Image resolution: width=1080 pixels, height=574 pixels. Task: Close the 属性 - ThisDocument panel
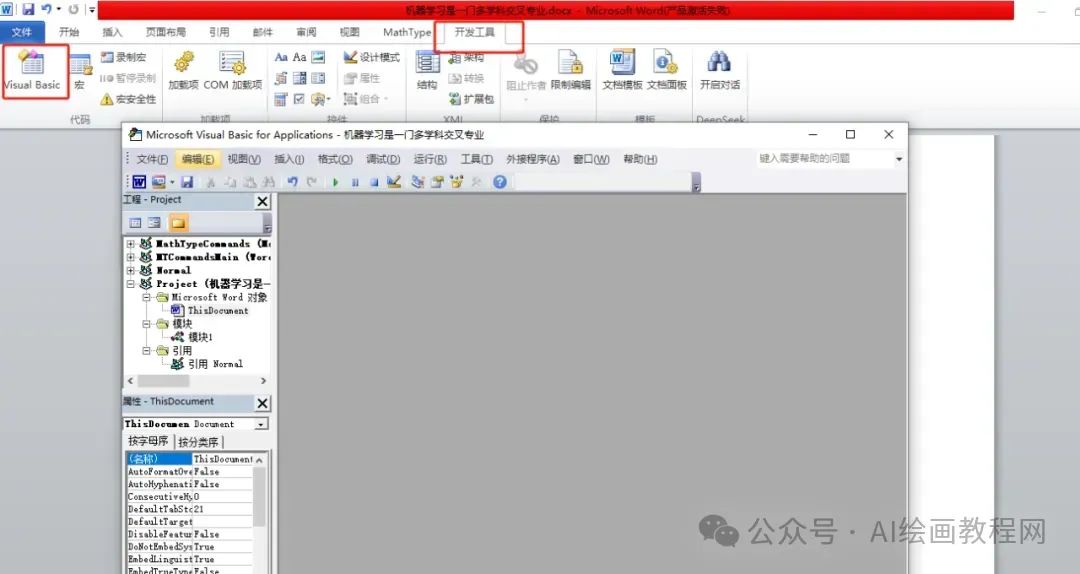(262, 403)
